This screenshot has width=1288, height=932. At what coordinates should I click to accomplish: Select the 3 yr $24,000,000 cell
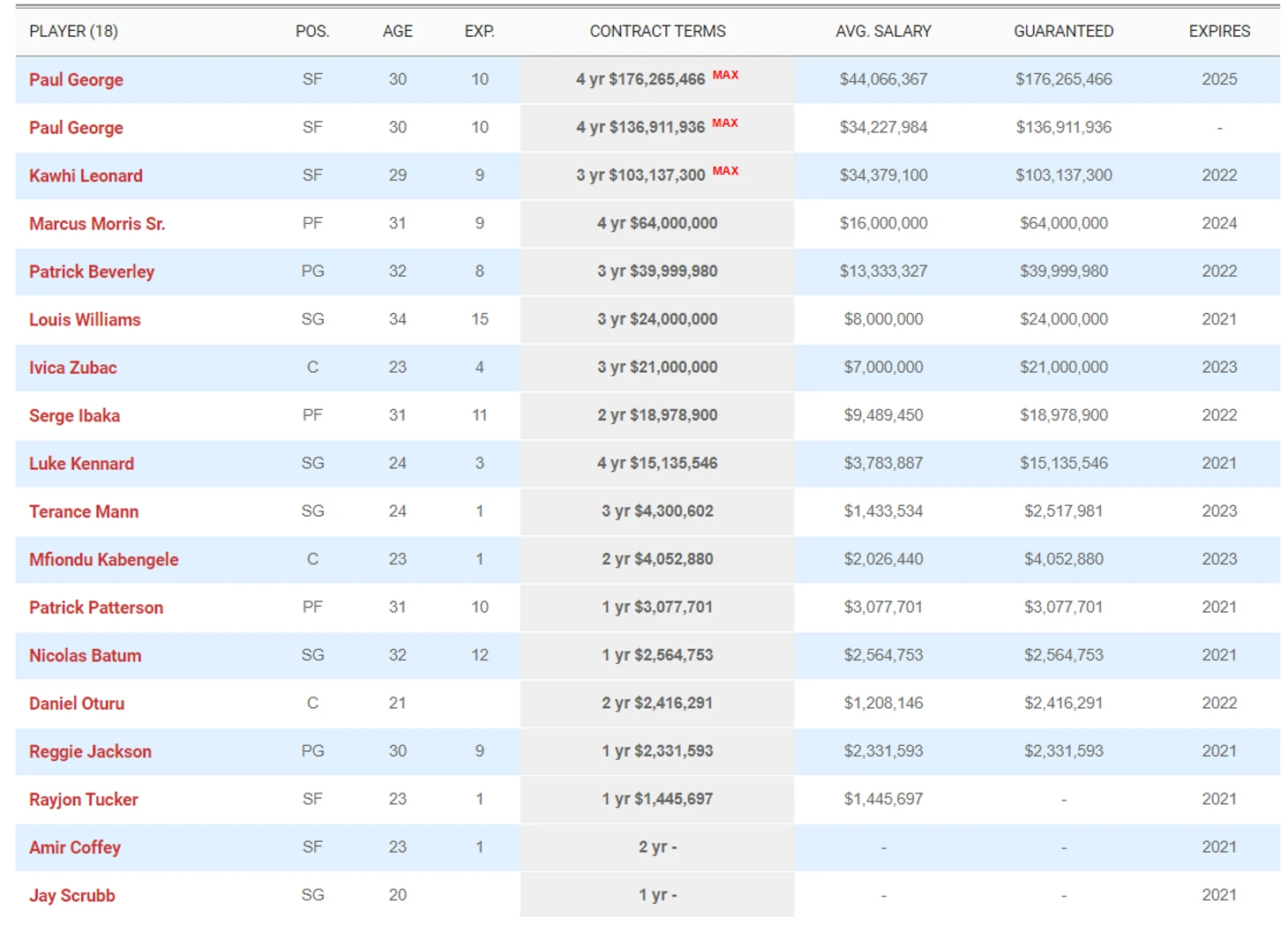click(657, 320)
